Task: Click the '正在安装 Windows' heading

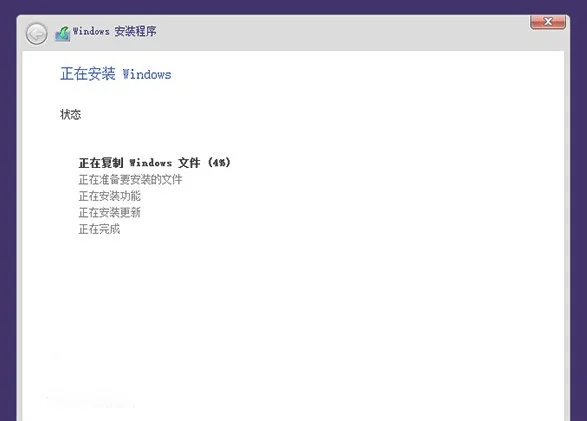Action: pos(116,74)
